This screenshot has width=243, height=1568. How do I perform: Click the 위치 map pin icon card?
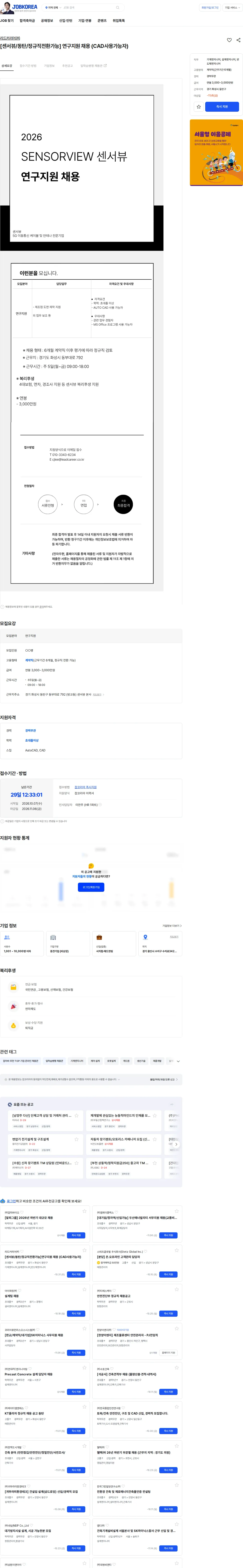pyautogui.click(x=160, y=944)
